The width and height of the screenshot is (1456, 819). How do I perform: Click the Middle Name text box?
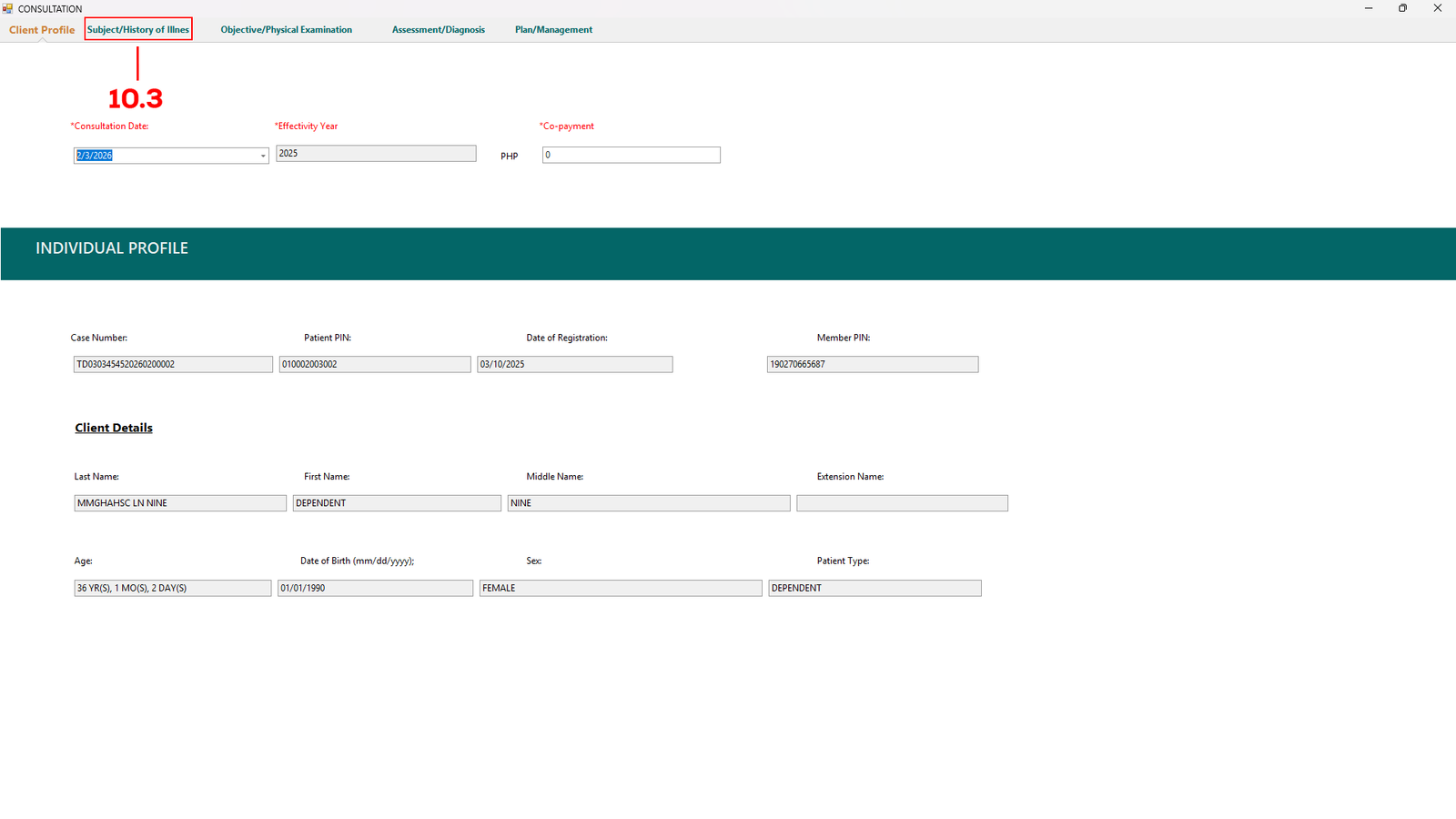tap(648, 503)
